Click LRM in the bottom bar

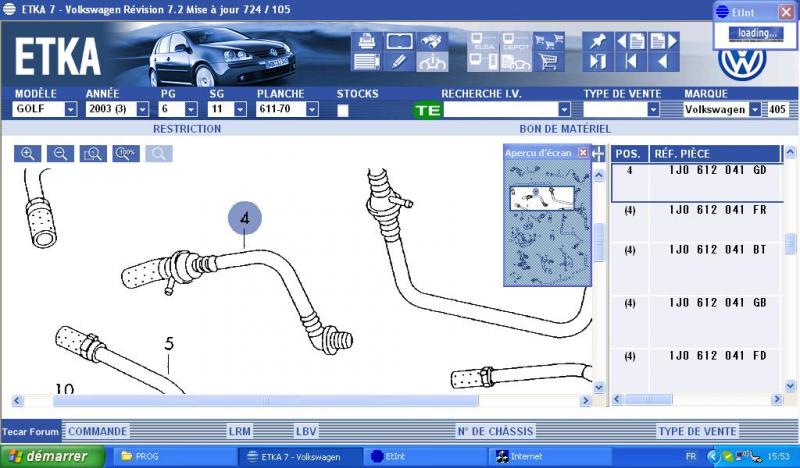[x=240, y=431]
